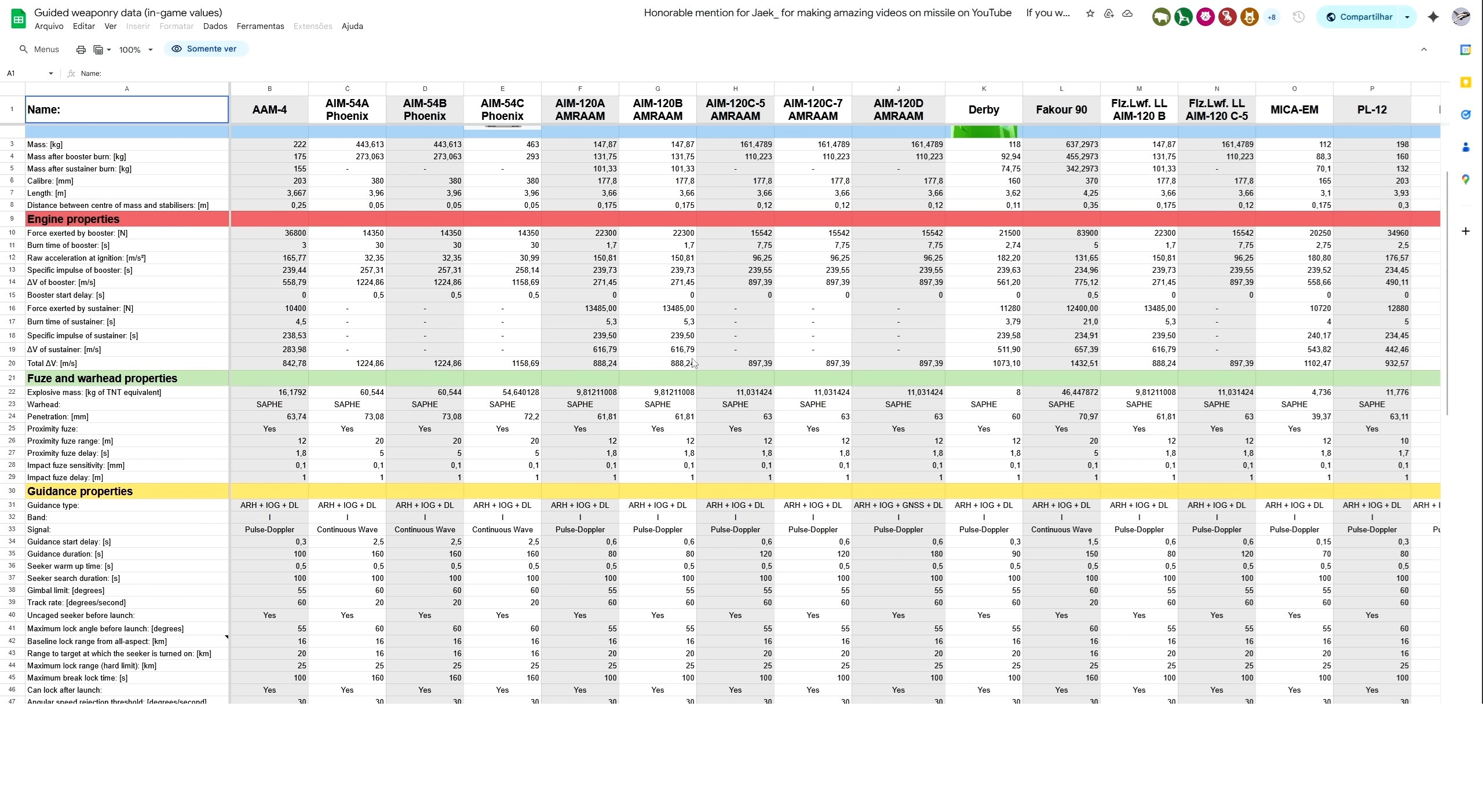Open the Compartilhar options arrow

point(1407,17)
